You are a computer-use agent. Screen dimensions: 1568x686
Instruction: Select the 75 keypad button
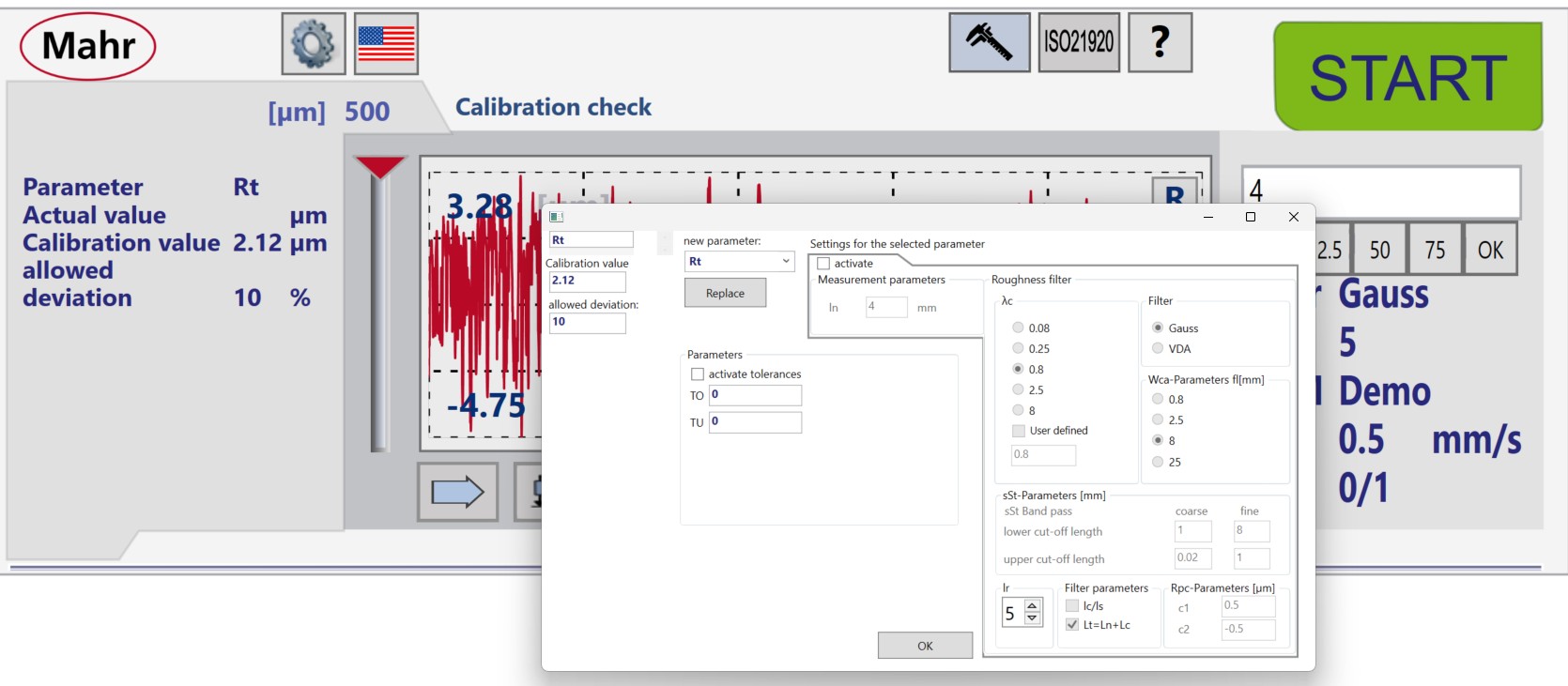1435,250
